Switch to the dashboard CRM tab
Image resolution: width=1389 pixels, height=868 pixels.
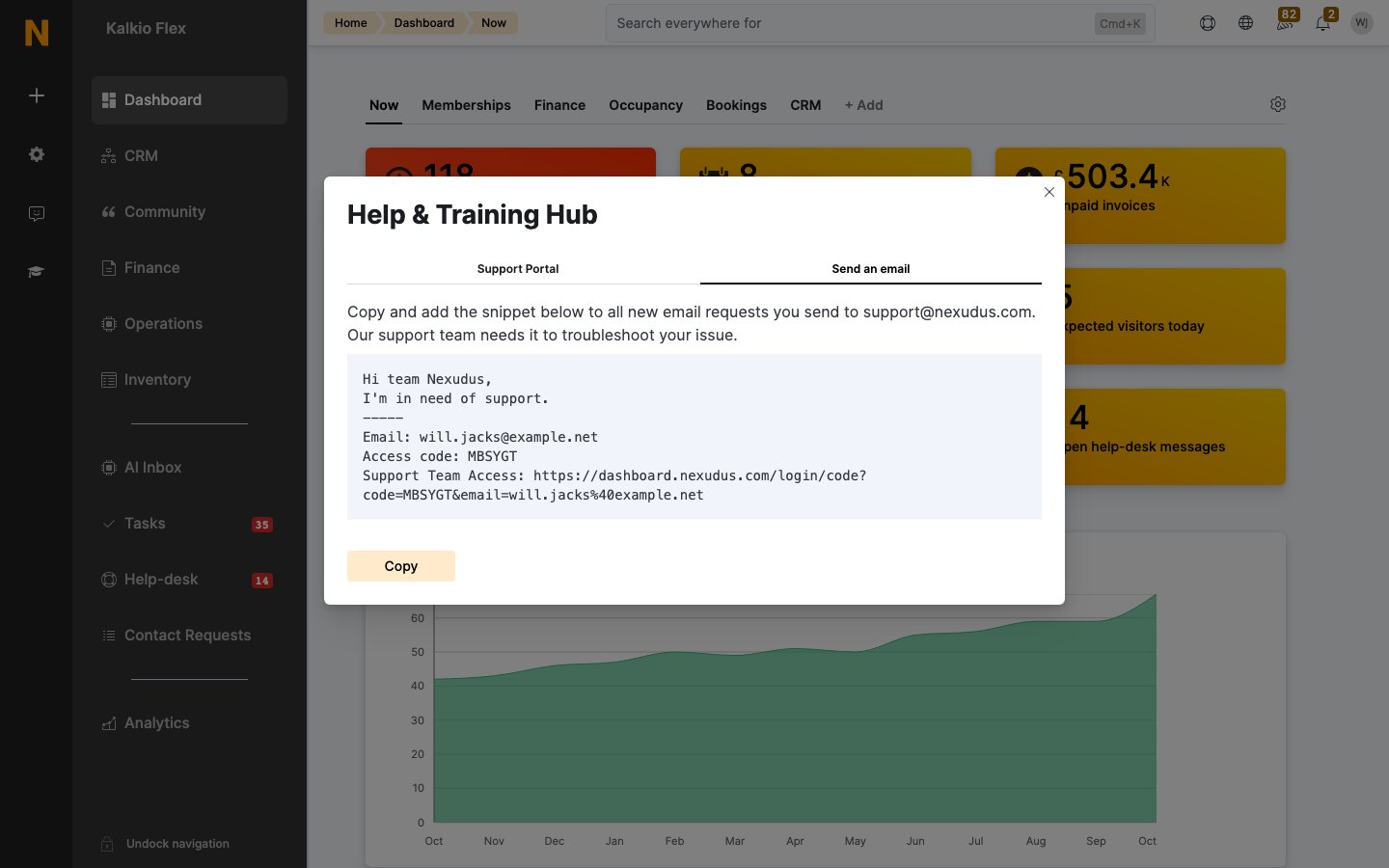tap(805, 105)
